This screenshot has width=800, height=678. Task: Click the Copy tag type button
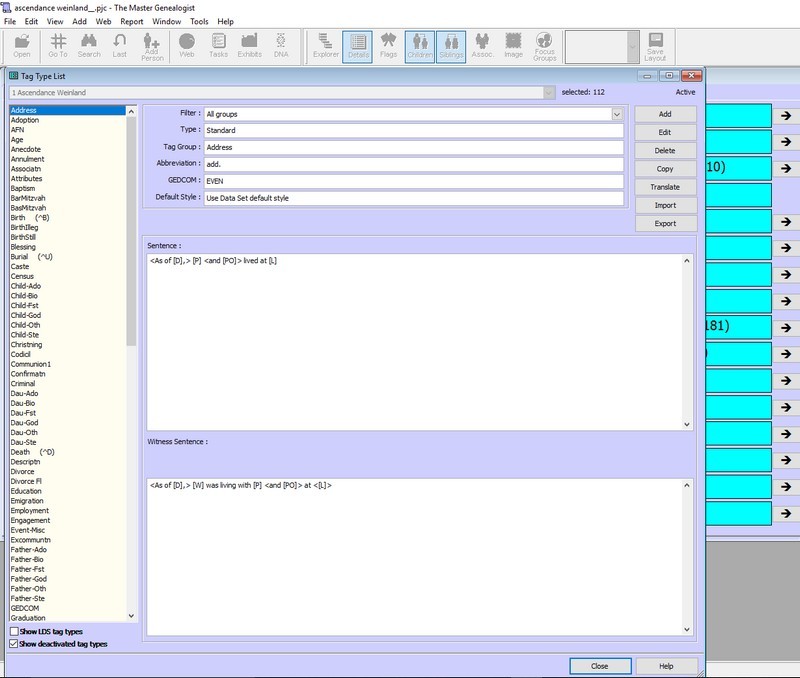pyautogui.click(x=665, y=169)
